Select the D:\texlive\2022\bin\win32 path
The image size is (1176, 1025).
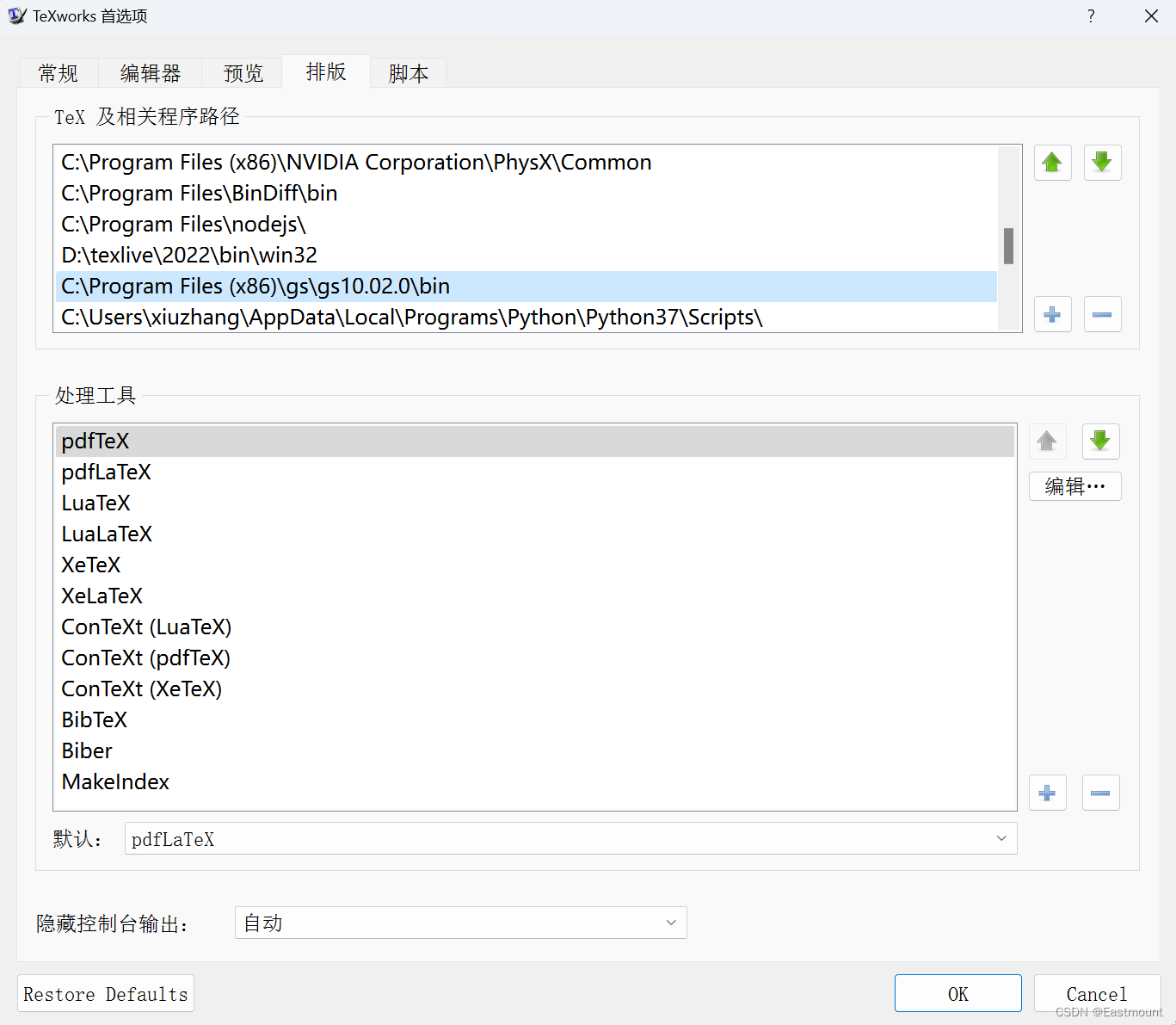pyautogui.click(x=526, y=255)
